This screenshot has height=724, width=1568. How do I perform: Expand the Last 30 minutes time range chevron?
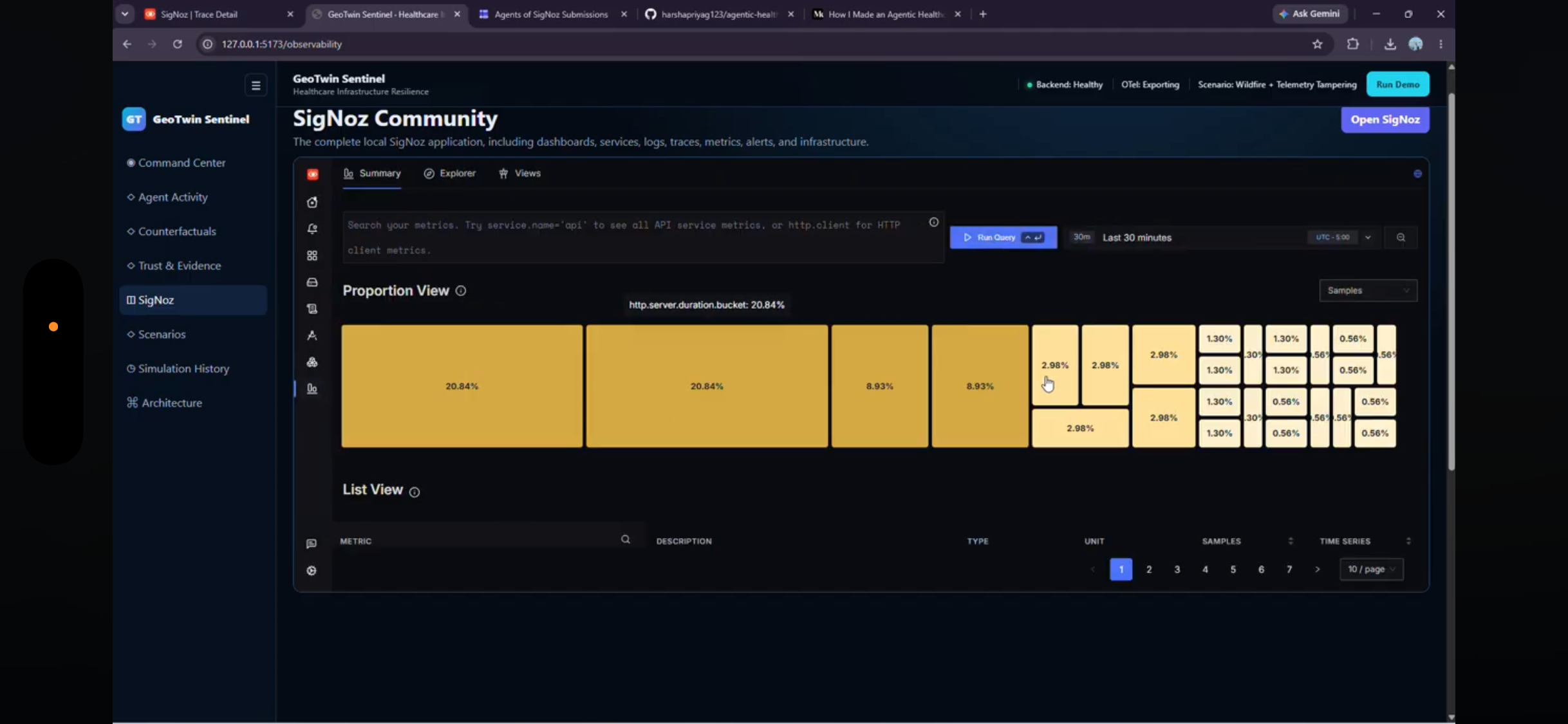(x=1368, y=237)
